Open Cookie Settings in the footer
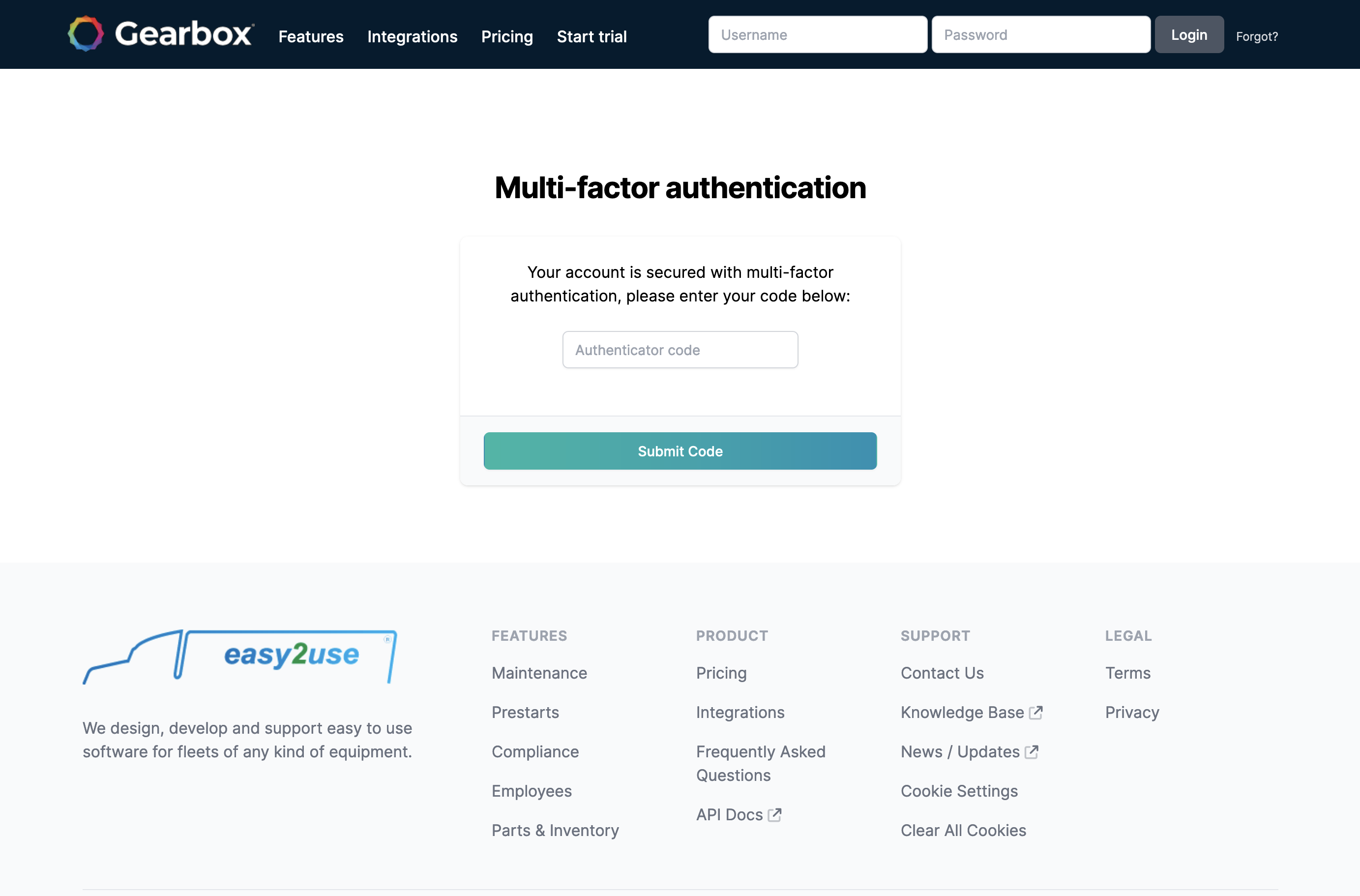Image resolution: width=1360 pixels, height=896 pixels. tap(959, 791)
